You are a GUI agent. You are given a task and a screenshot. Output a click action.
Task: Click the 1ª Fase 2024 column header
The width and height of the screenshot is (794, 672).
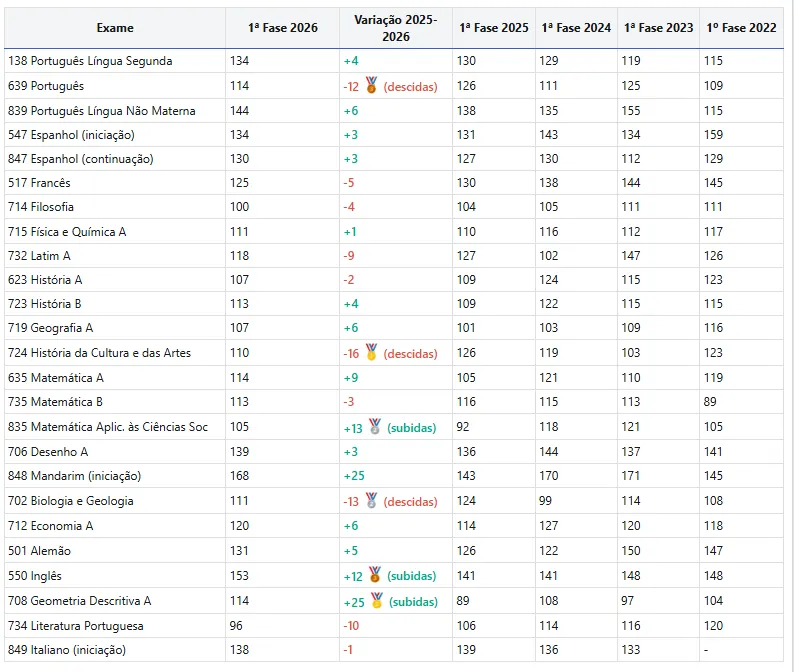coord(576,28)
